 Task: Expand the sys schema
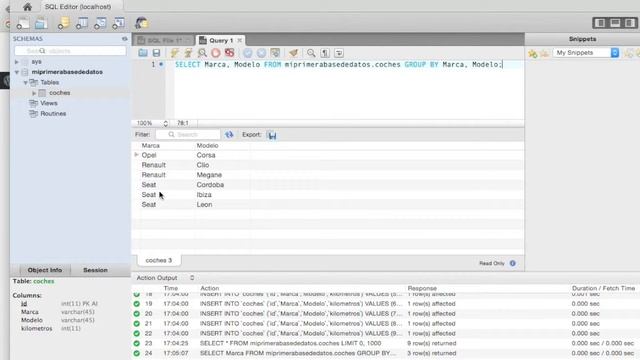pos(17,62)
